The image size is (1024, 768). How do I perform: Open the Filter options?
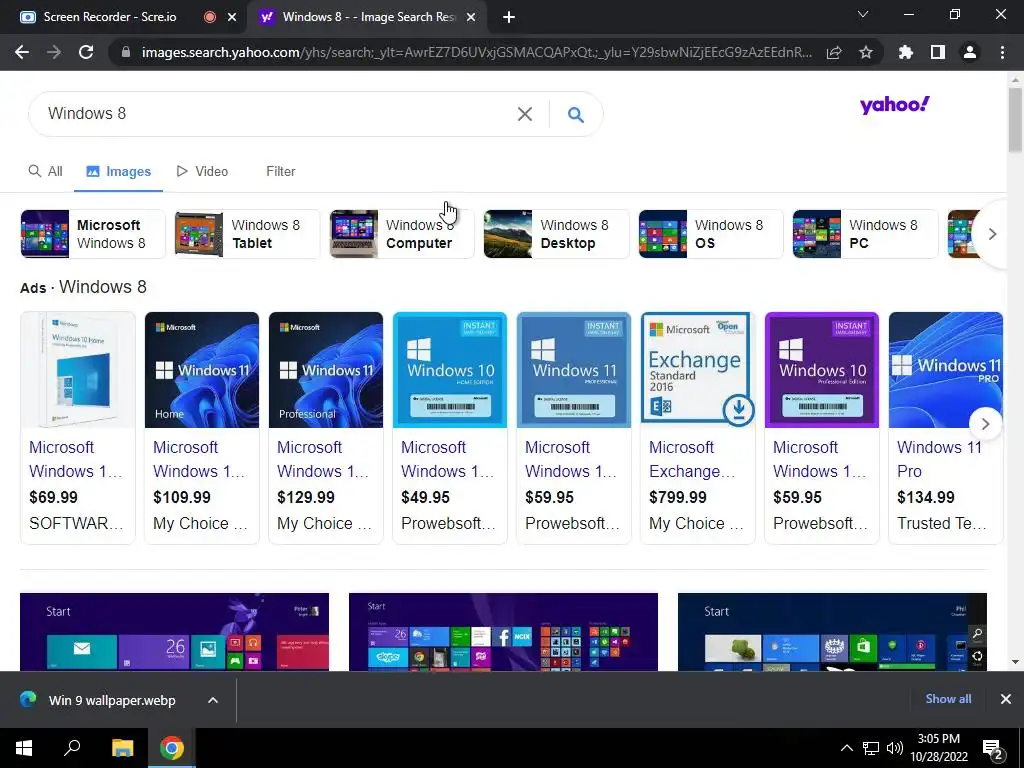pyautogui.click(x=281, y=171)
